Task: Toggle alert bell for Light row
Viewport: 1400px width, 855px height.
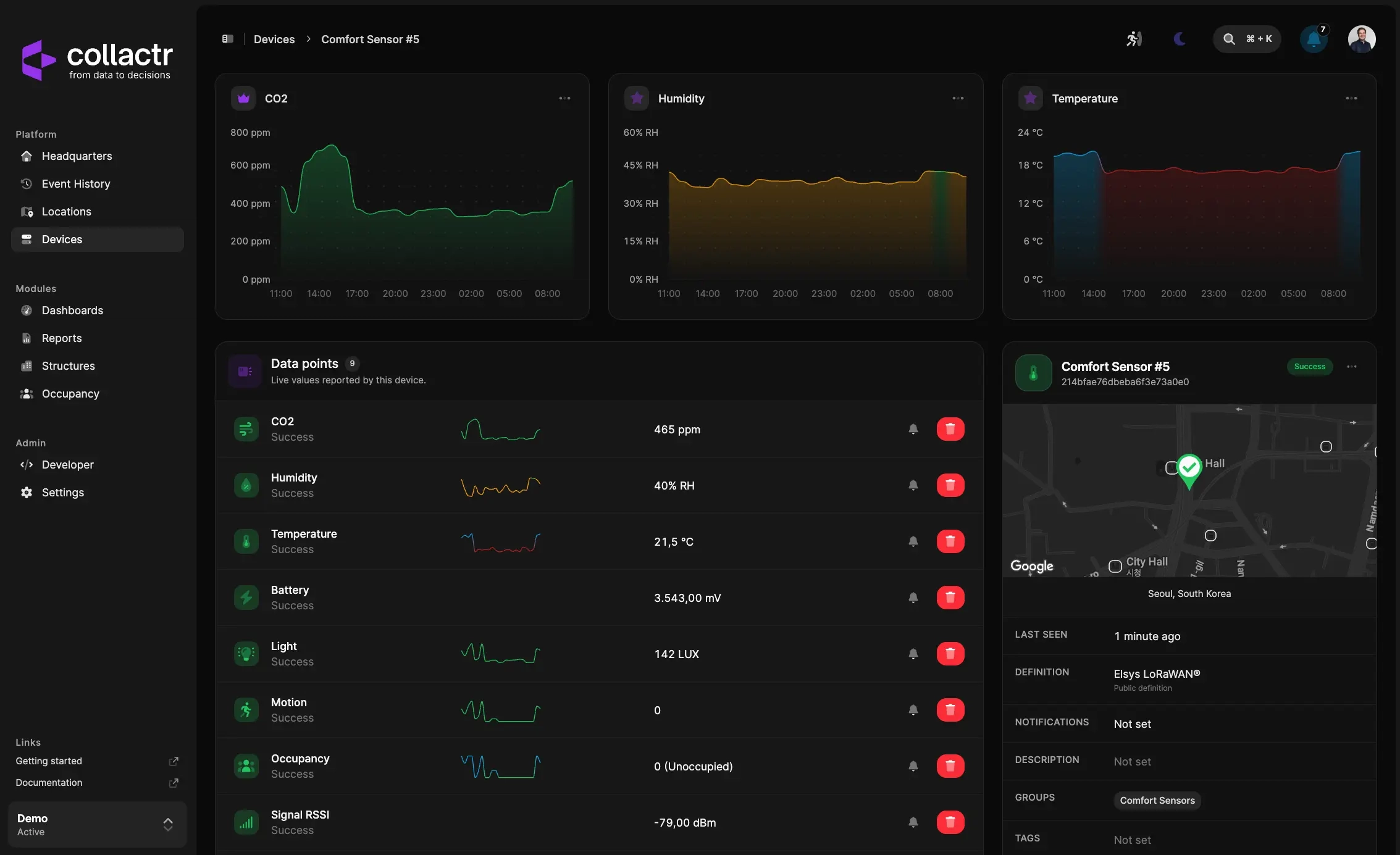Action: 913,654
